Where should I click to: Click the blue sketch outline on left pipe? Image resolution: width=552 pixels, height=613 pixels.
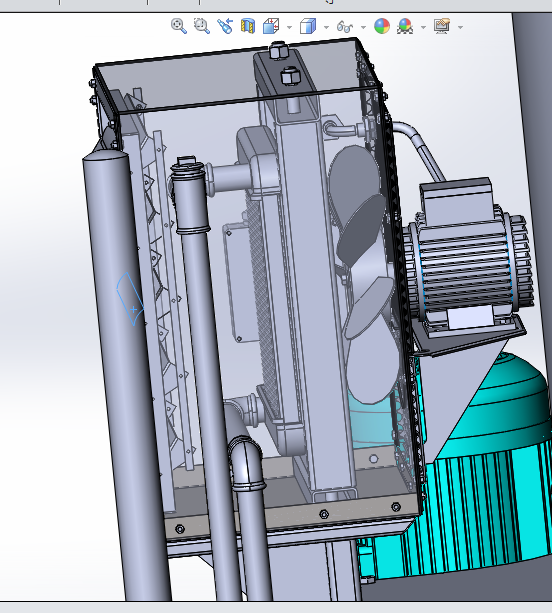[130, 299]
